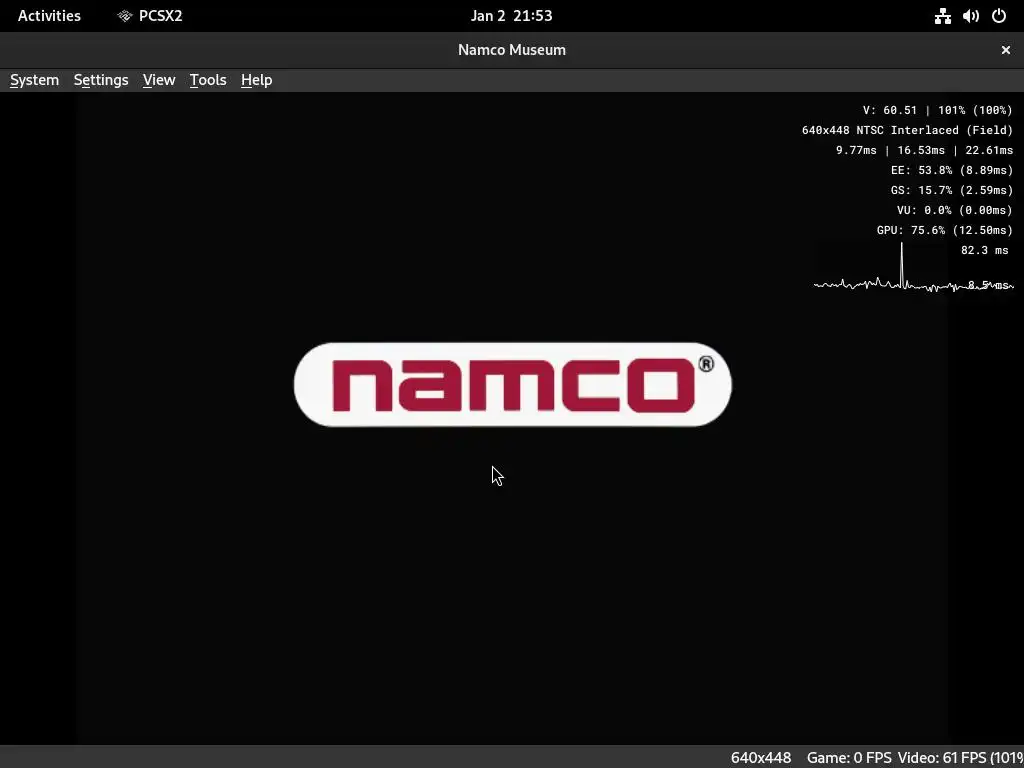Click the 82.3 ms graph label
Image resolution: width=1024 pixels, height=768 pixels.
[x=985, y=250]
